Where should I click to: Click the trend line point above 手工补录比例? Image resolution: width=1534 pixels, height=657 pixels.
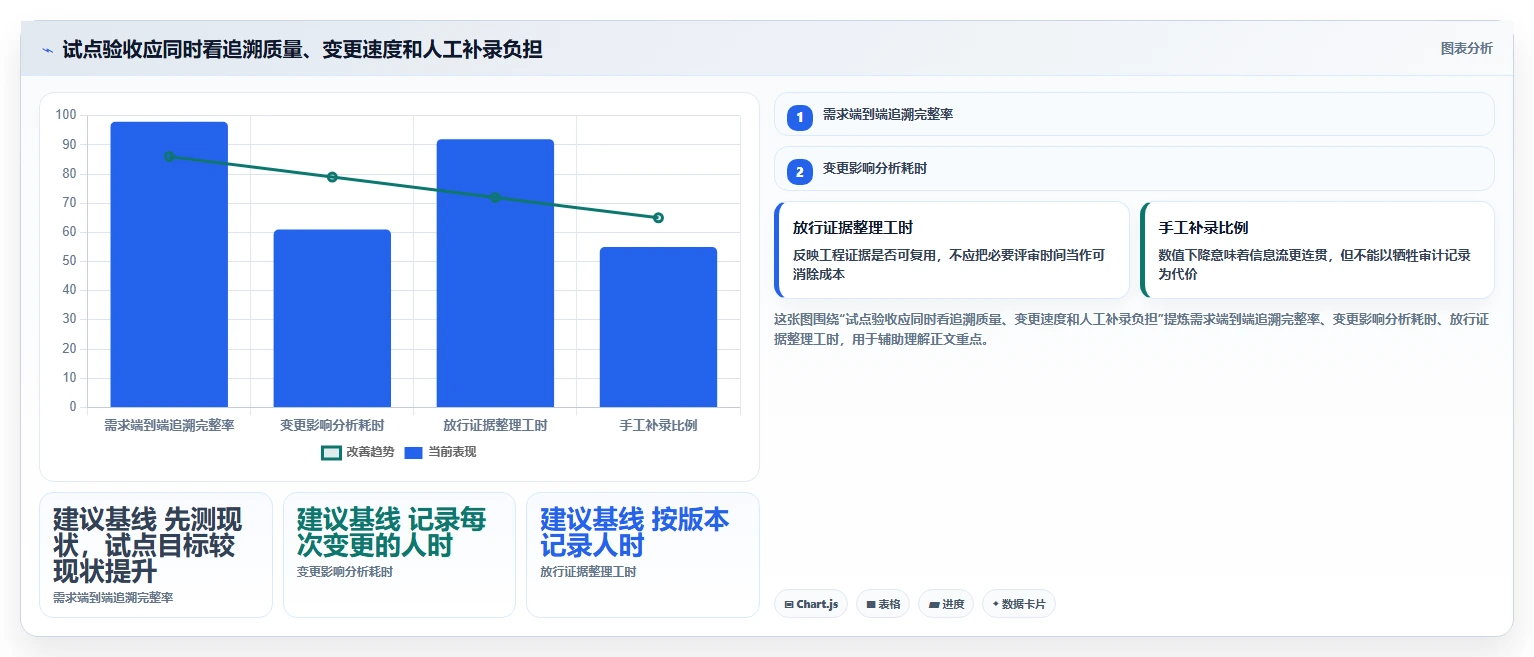[658, 217]
